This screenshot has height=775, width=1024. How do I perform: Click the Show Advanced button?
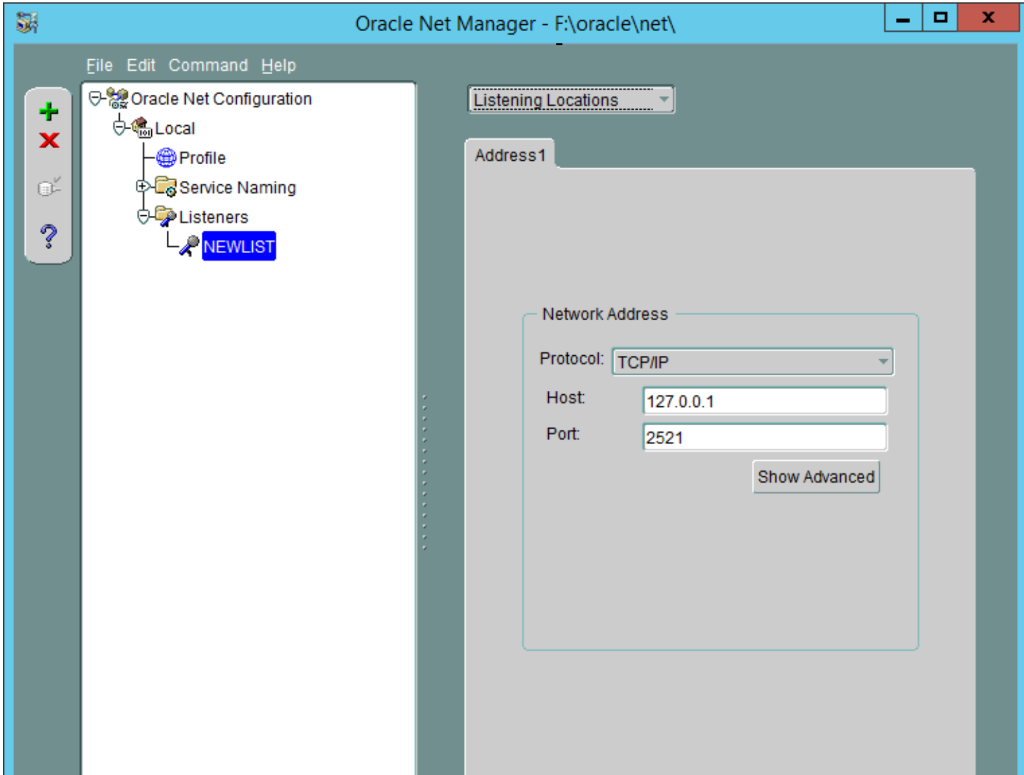815,477
